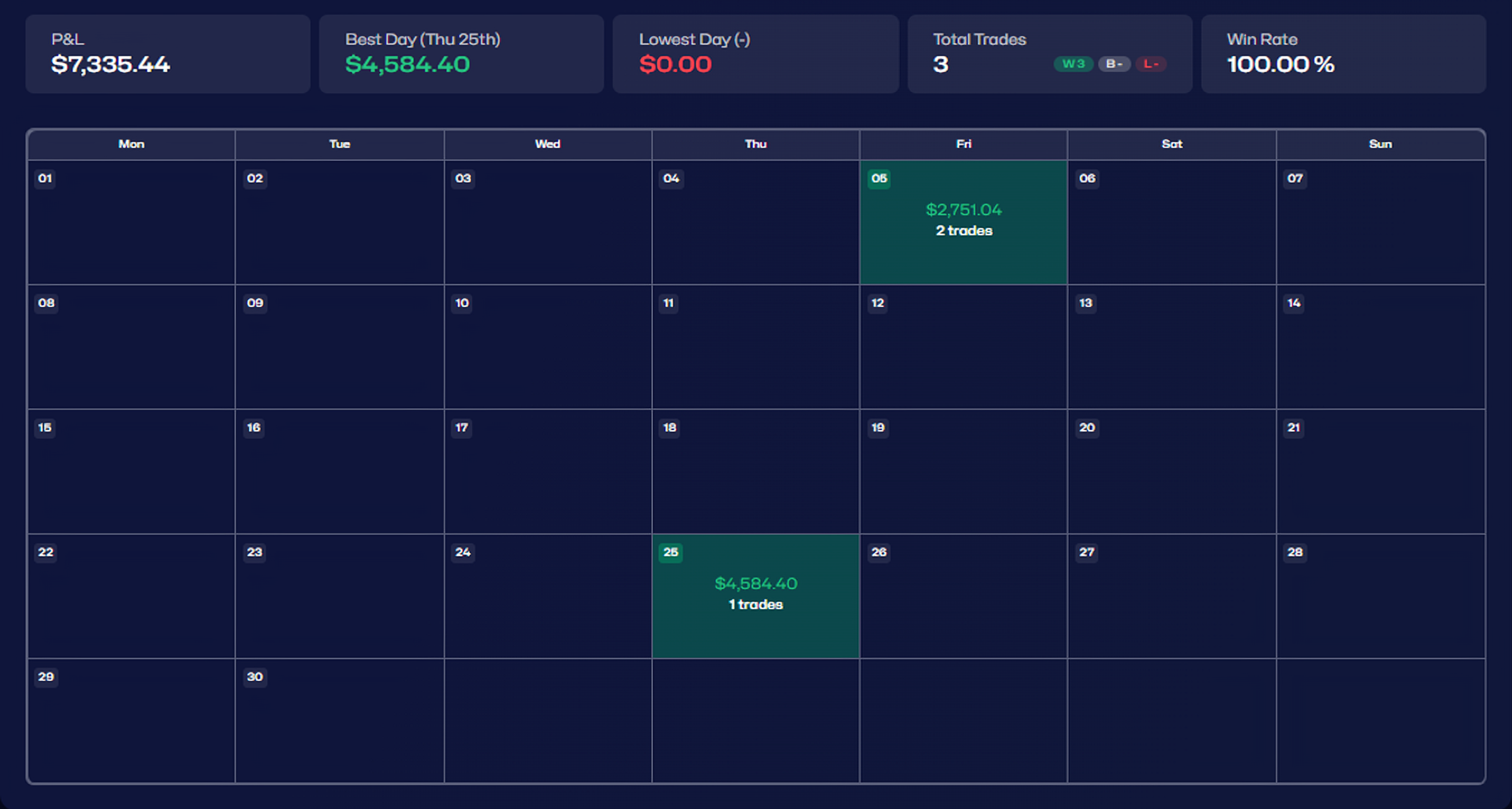The width and height of the screenshot is (1512, 809).
Task: Click the 1 trades label on Thursday
Action: [x=755, y=605]
